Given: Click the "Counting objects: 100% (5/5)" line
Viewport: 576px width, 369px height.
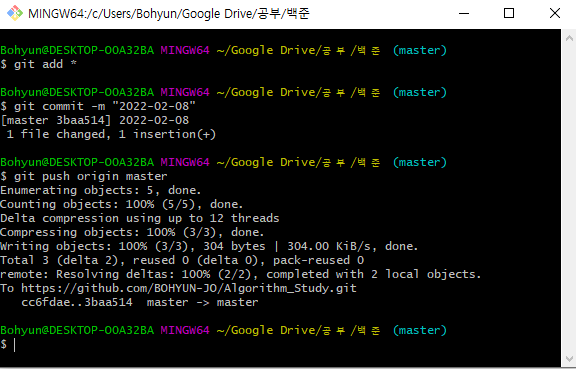Looking at the screenshot, I should (x=122, y=204).
